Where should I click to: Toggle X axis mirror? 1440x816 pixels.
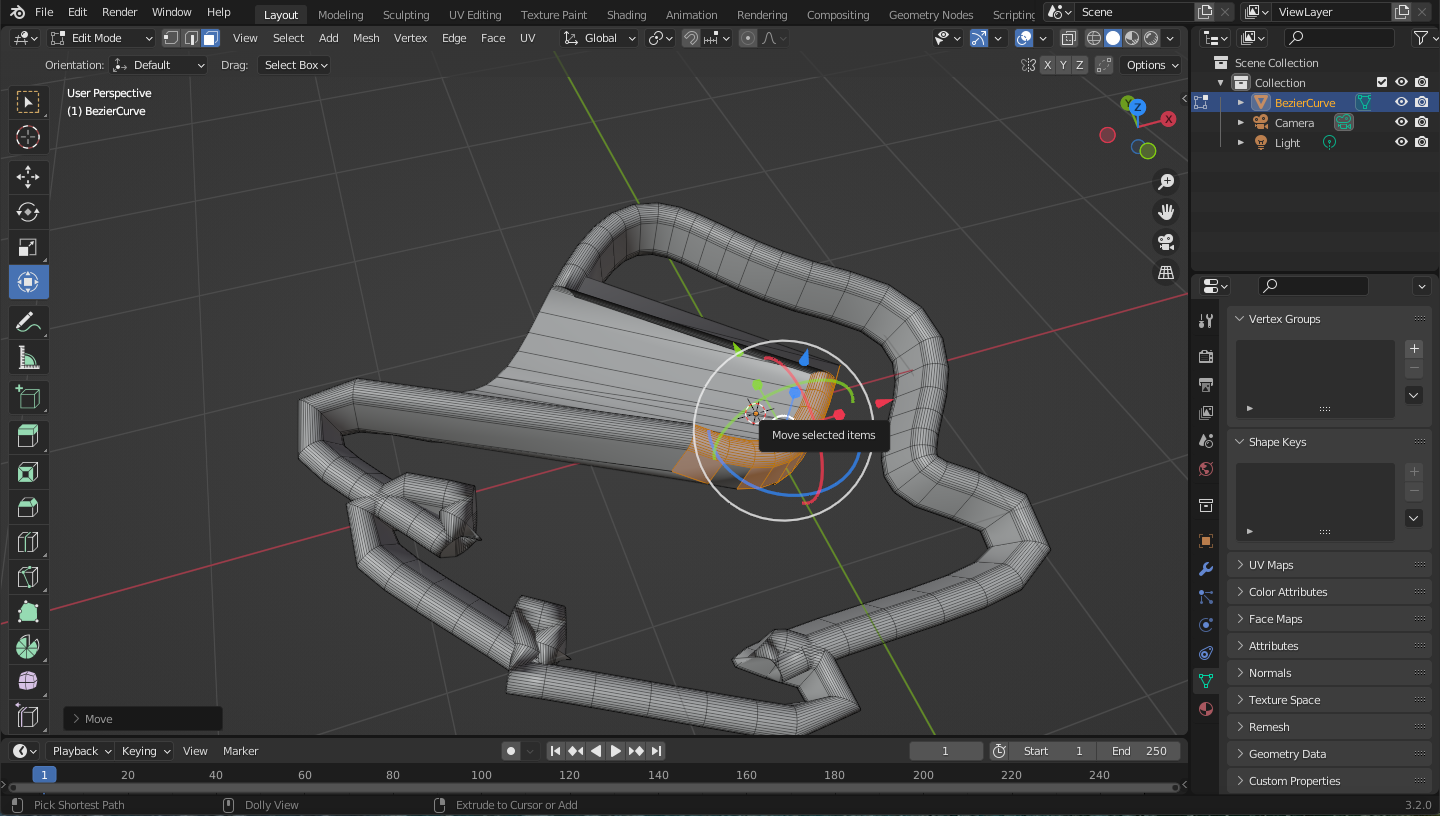1048,65
